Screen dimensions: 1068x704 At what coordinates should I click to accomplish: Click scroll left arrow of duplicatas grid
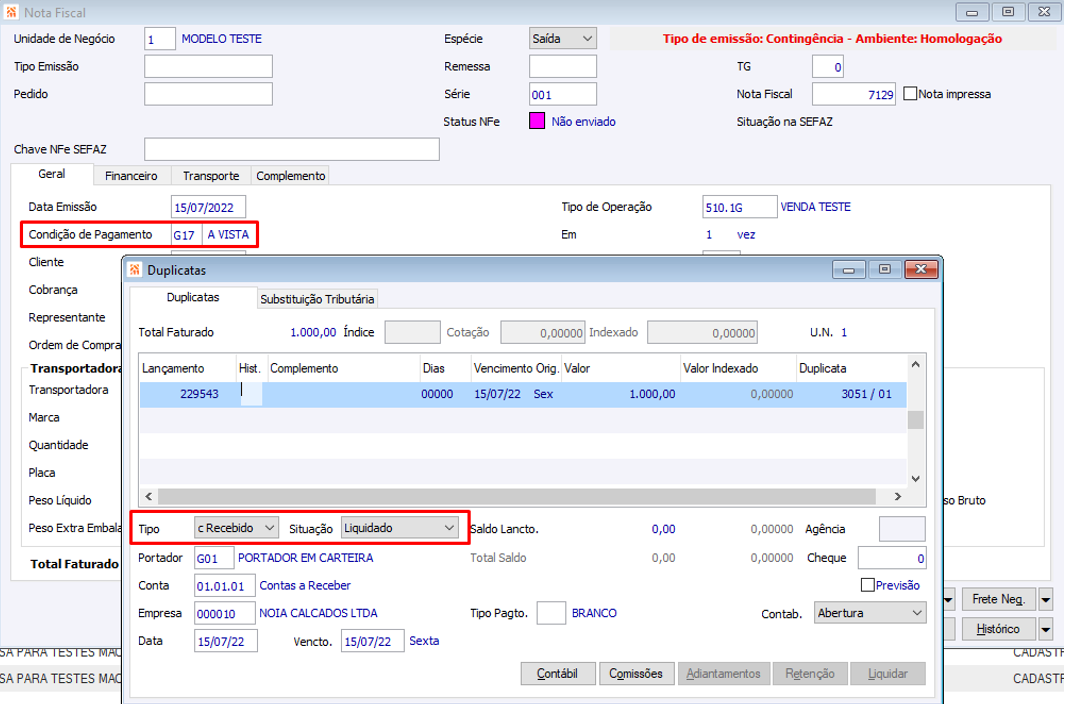pos(149,496)
